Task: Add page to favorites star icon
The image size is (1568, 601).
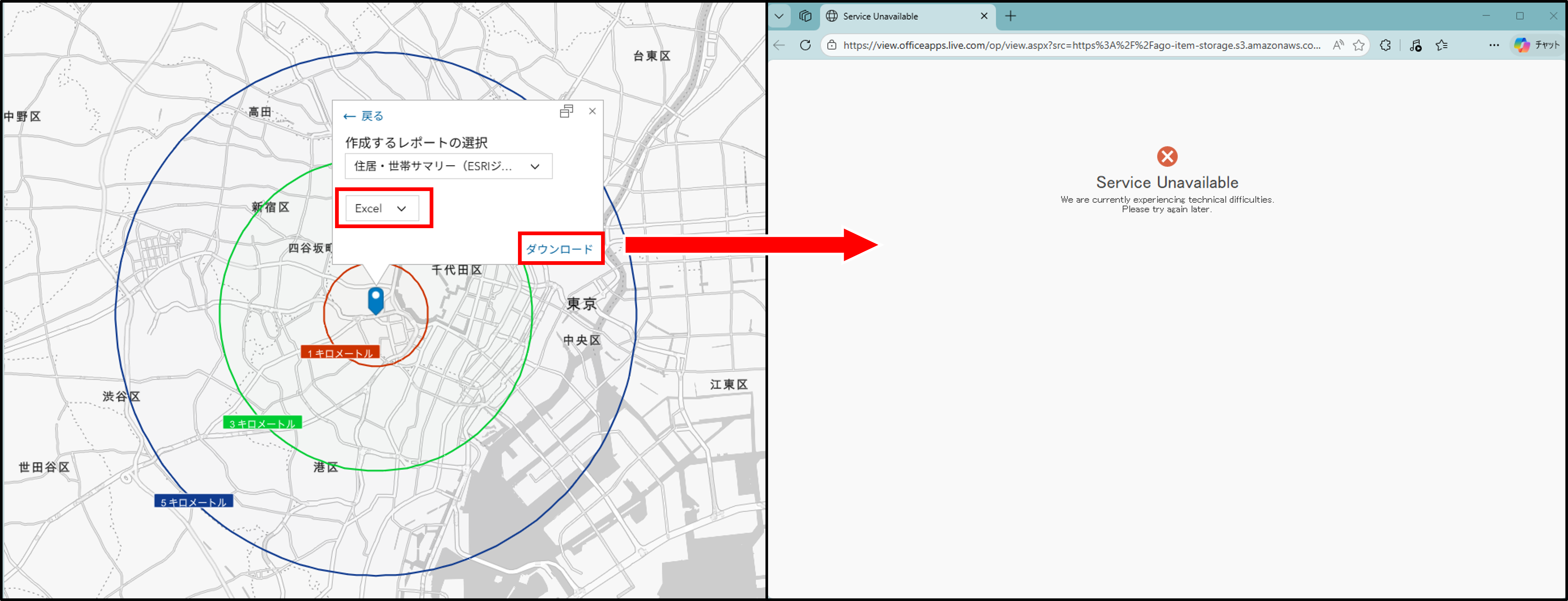Action: coord(1359,45)
